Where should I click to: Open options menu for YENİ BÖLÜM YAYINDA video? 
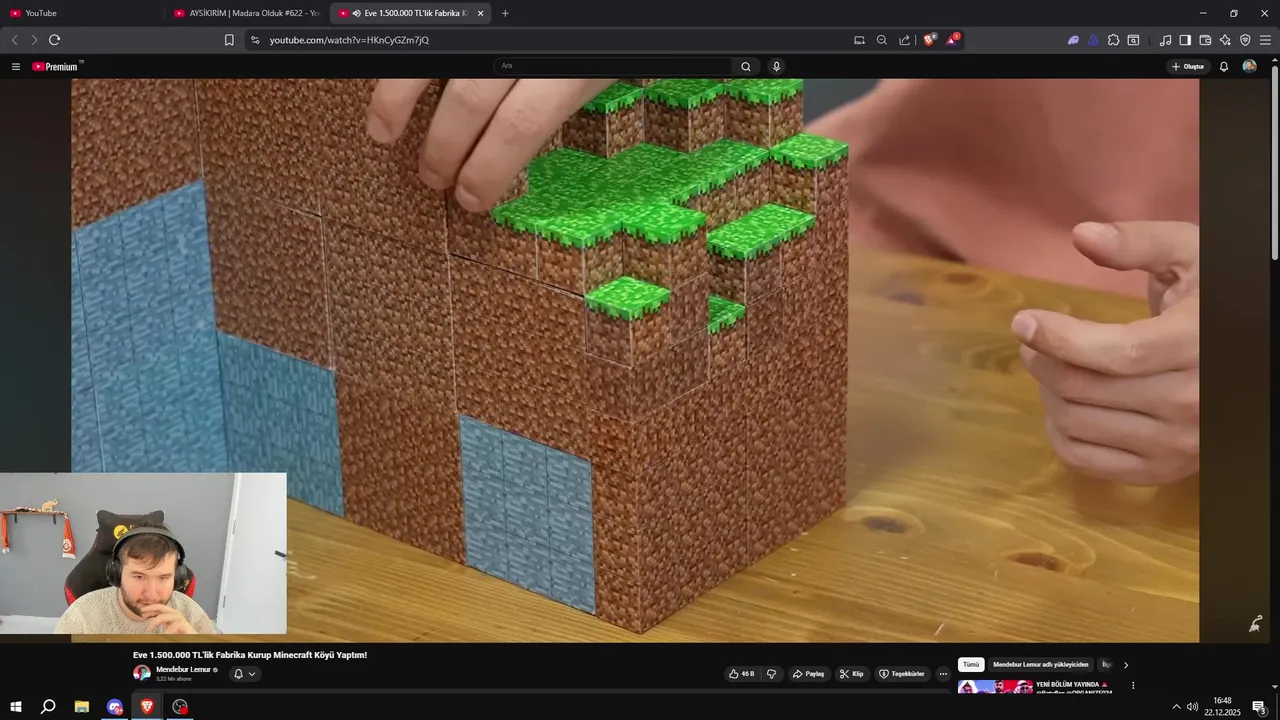pos(1133,686)
